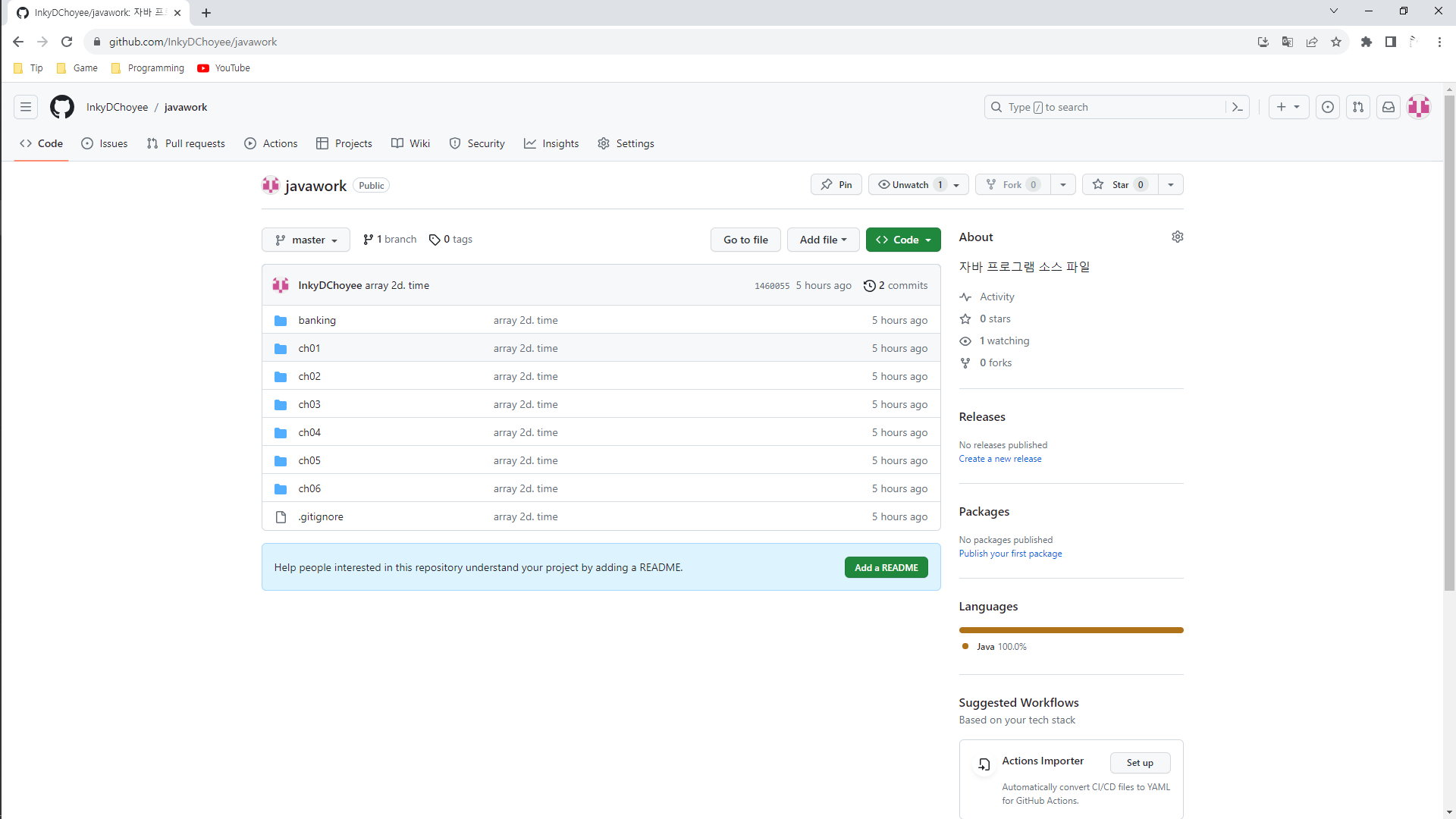The image size is (1456, 819).
Task: Switch to the Insights tab
Action: click(551, 143)
